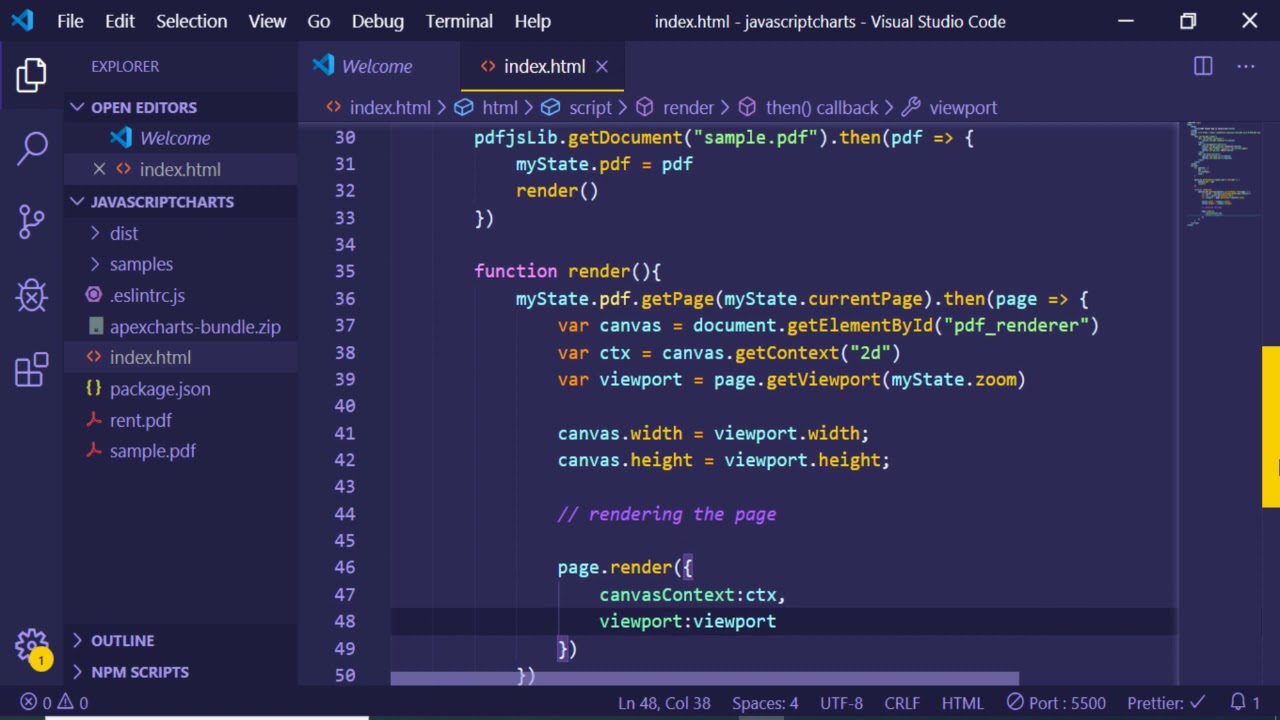The height and width of the screenshot is (720, 1280).
Task: Collapse the Open Editors section
Action: [143, 107]
